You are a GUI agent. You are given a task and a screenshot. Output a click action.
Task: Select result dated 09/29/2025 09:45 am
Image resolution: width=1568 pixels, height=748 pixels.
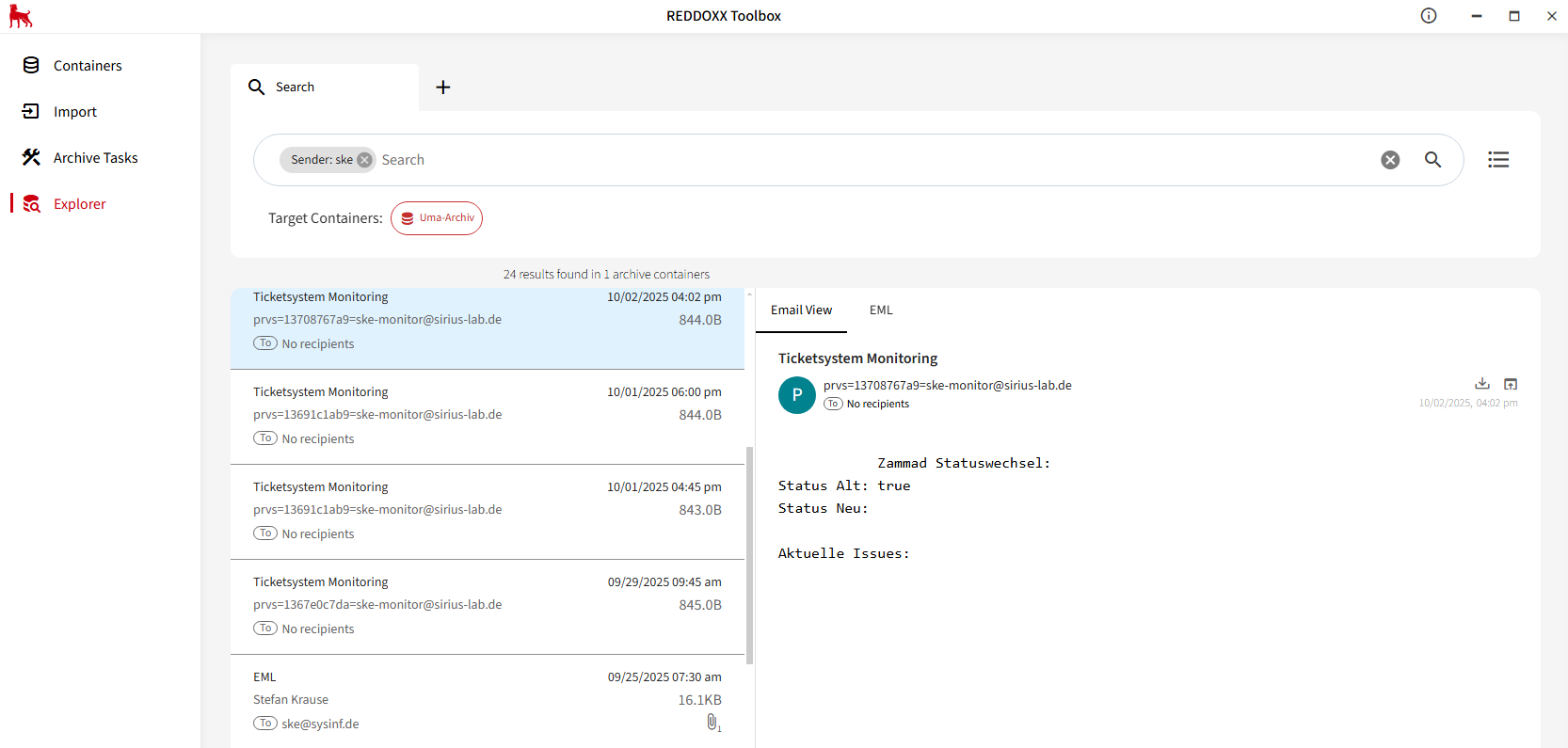tap(488, 607)
